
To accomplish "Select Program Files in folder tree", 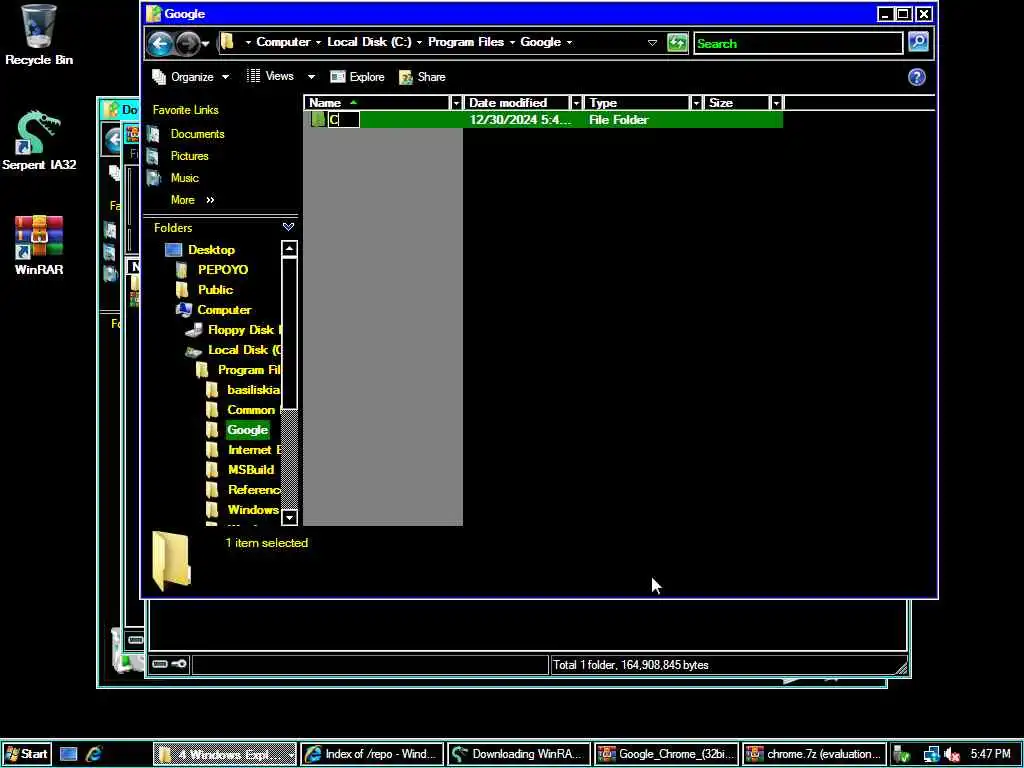I will click(248, 370).
